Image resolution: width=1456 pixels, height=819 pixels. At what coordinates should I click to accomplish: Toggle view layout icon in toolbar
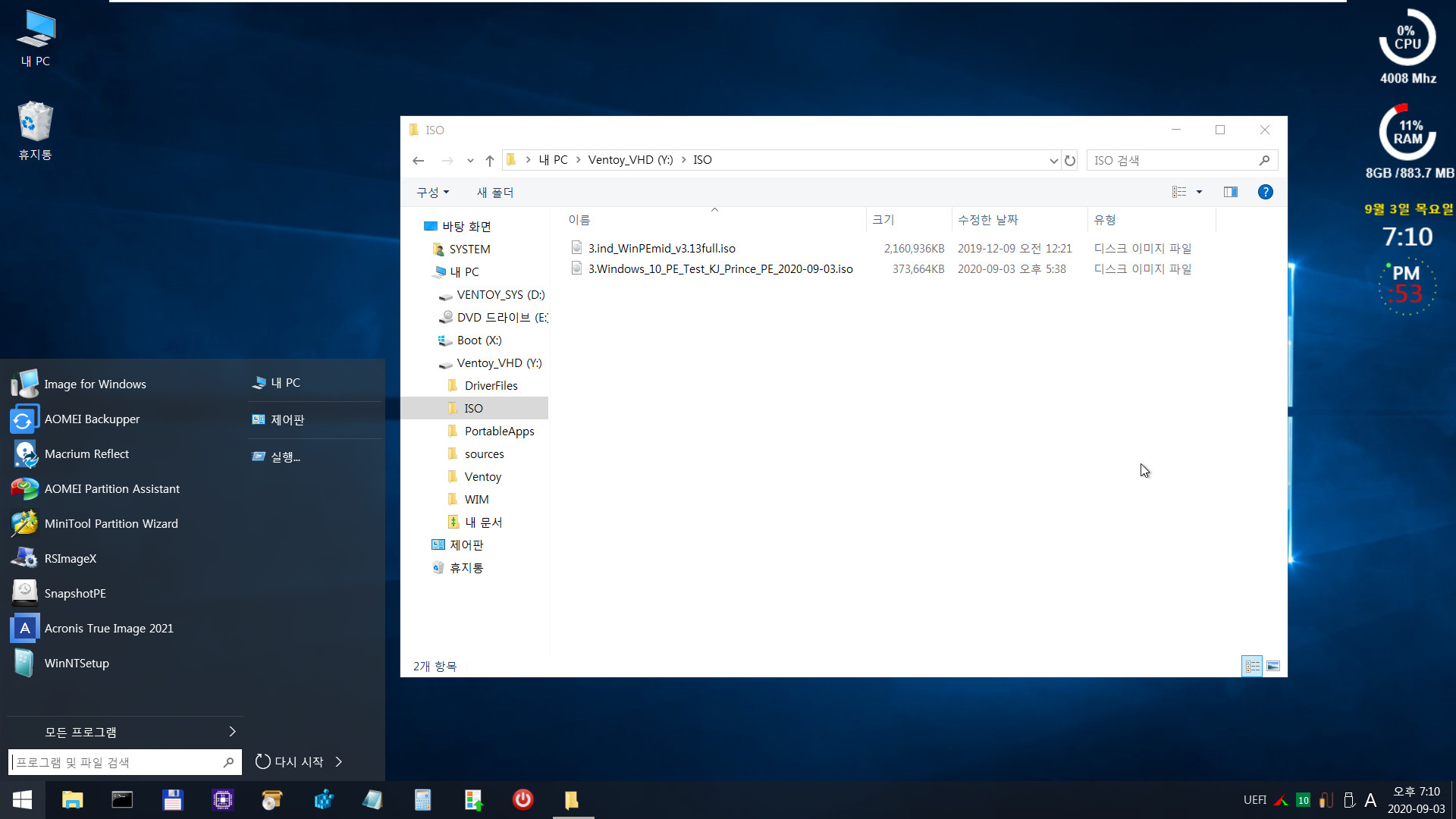[x=1229, y=192]
